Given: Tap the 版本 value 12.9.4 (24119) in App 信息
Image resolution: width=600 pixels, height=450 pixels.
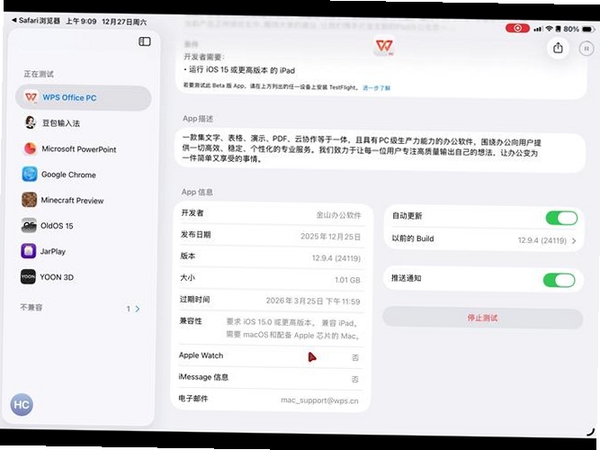Looking at the screenshot, I should coord(336,259).
